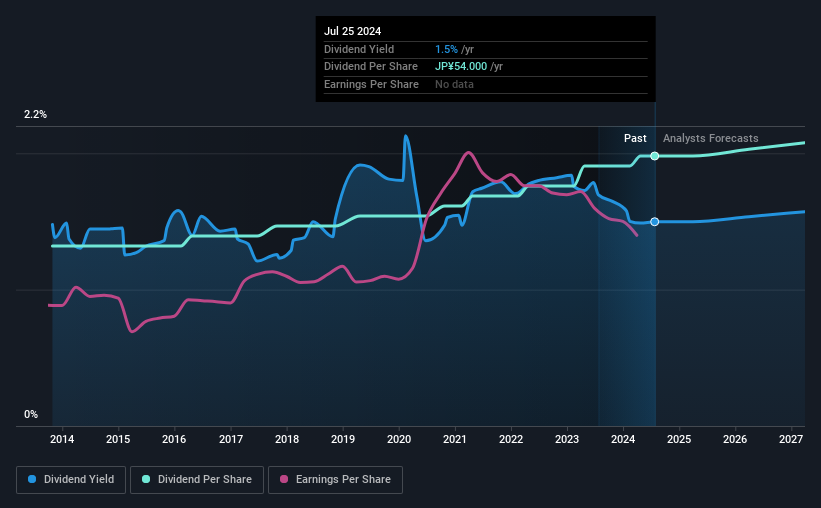Click the 2.2% y-axis label

click(35, 115)
